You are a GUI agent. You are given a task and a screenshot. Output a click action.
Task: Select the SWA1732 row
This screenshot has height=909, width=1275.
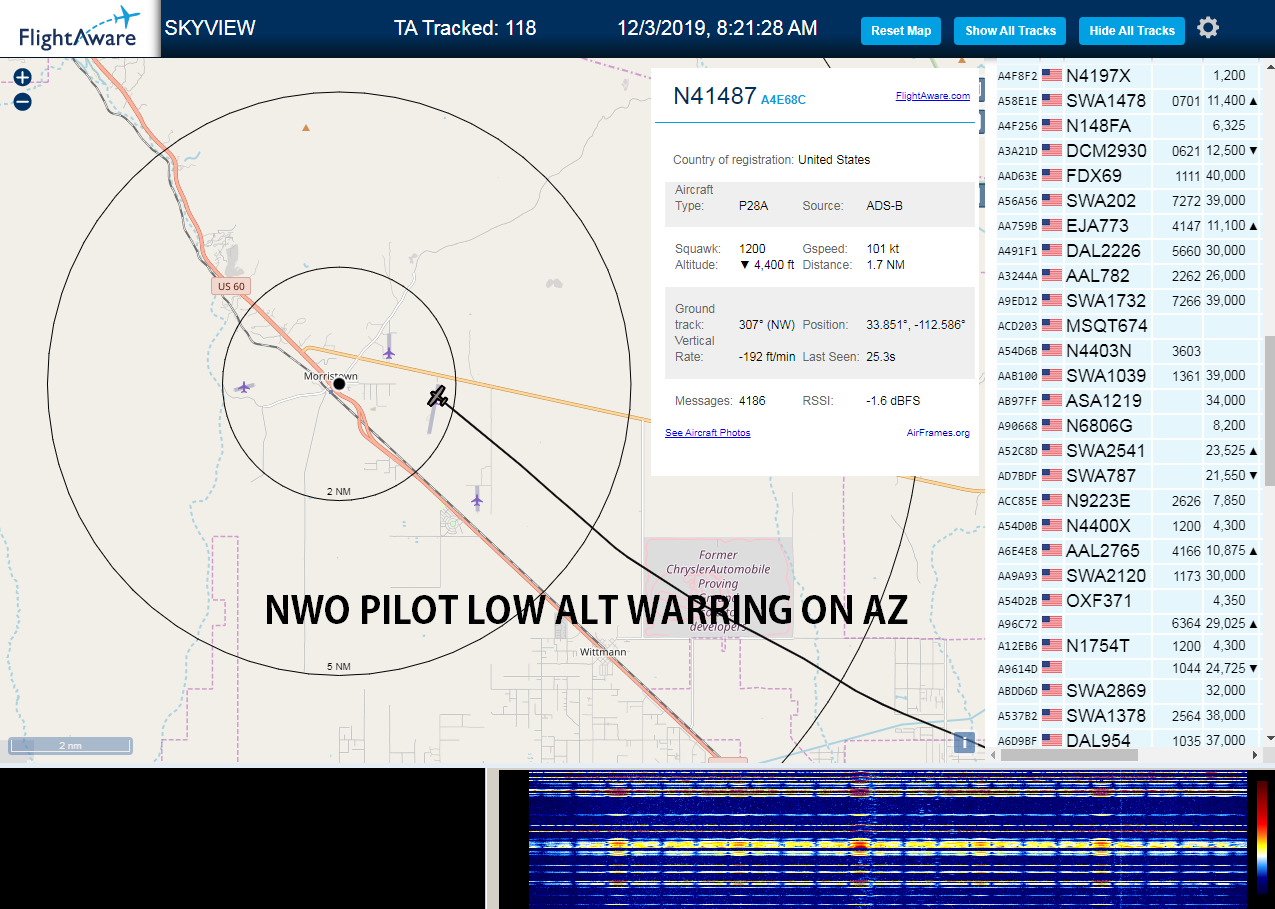[1127, 300]
